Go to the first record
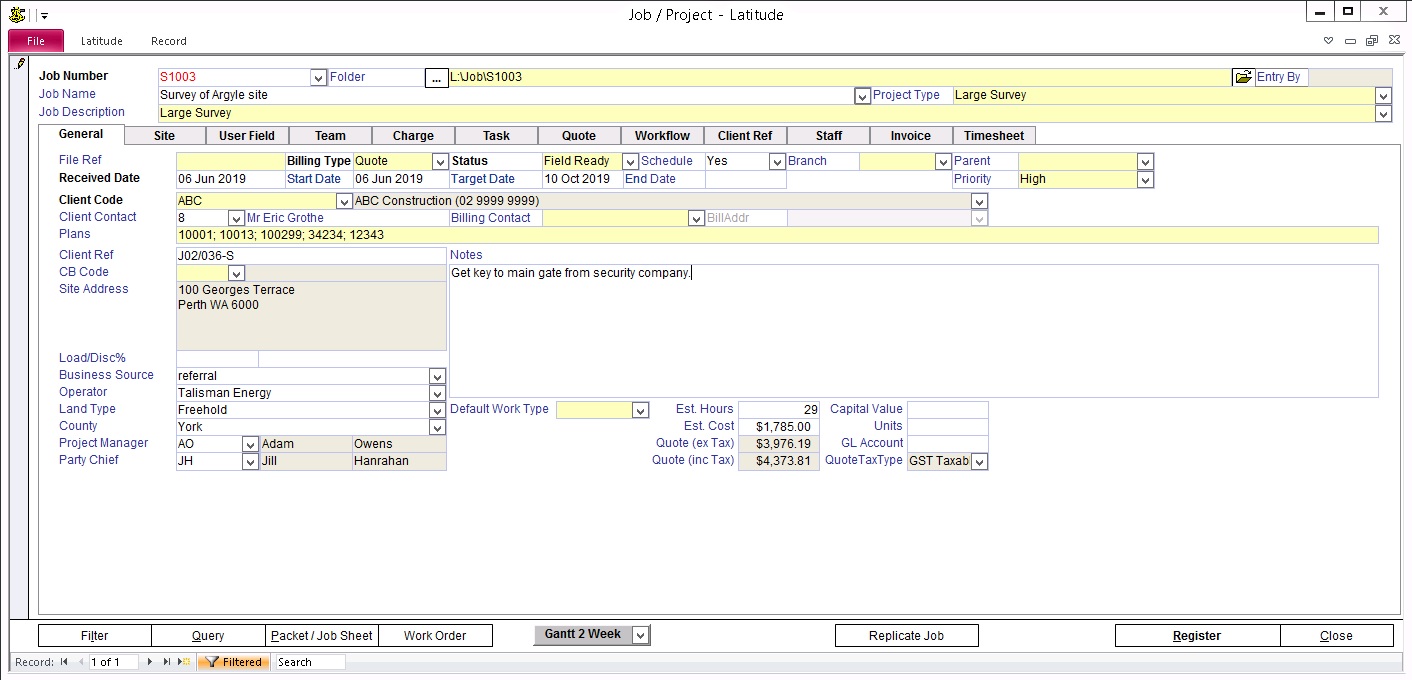1412x680 pixels. click(64, 662)
